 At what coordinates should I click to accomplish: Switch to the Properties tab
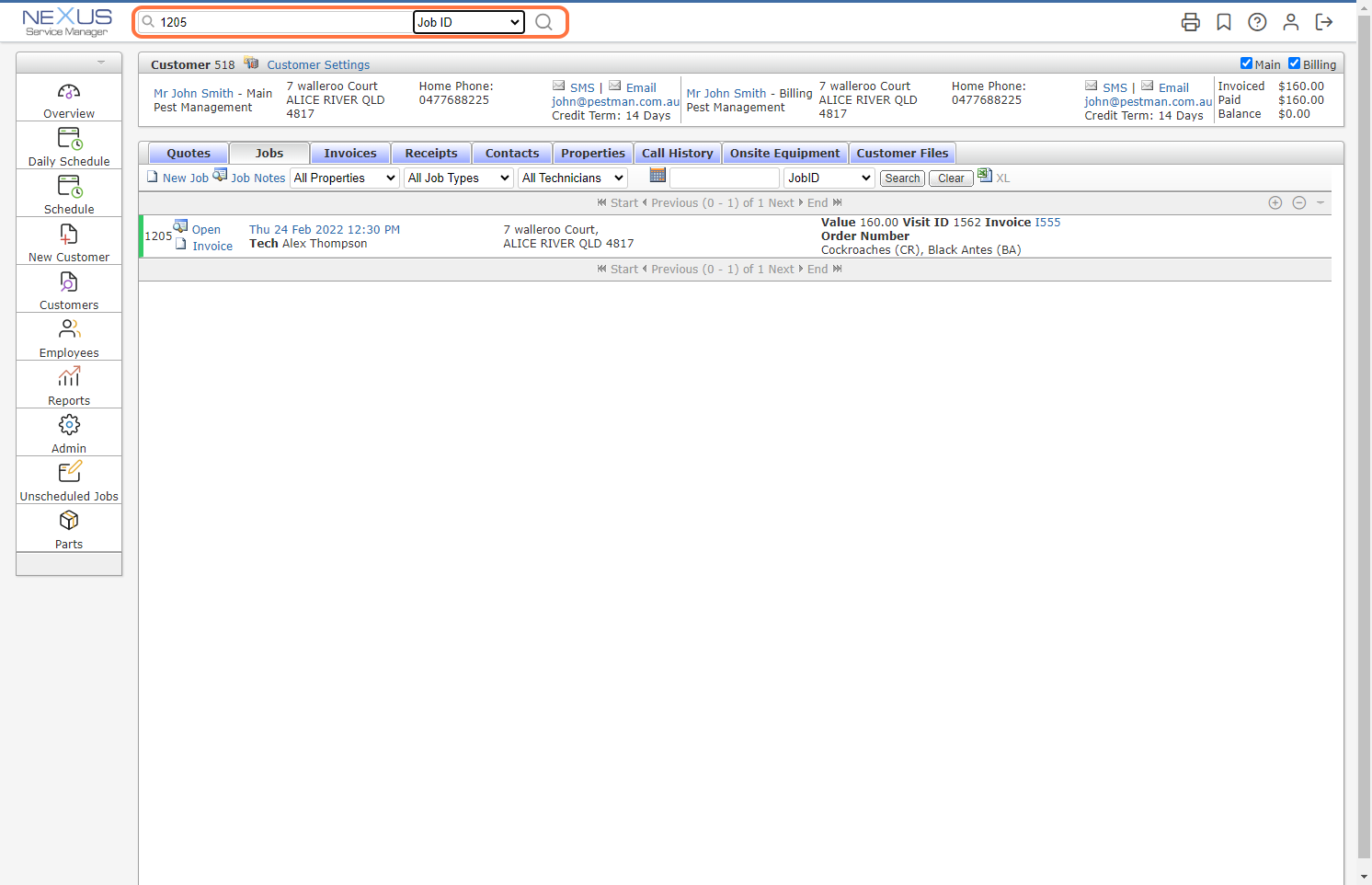pos(593,154)
